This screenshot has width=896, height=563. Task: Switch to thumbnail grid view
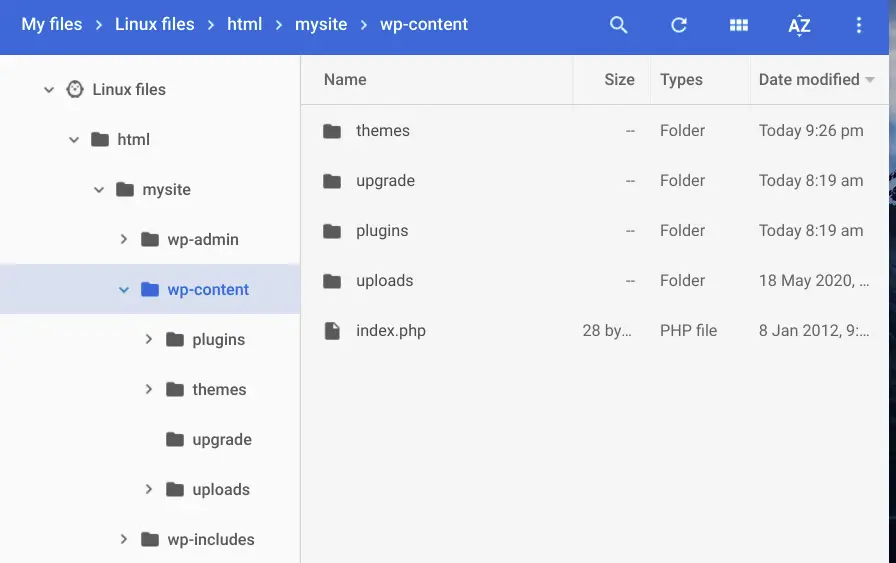tap(739, 25)
